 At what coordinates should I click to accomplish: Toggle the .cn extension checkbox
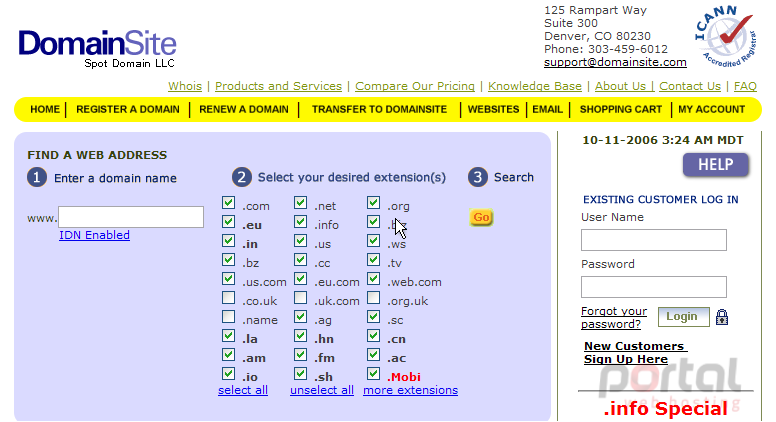374,335
